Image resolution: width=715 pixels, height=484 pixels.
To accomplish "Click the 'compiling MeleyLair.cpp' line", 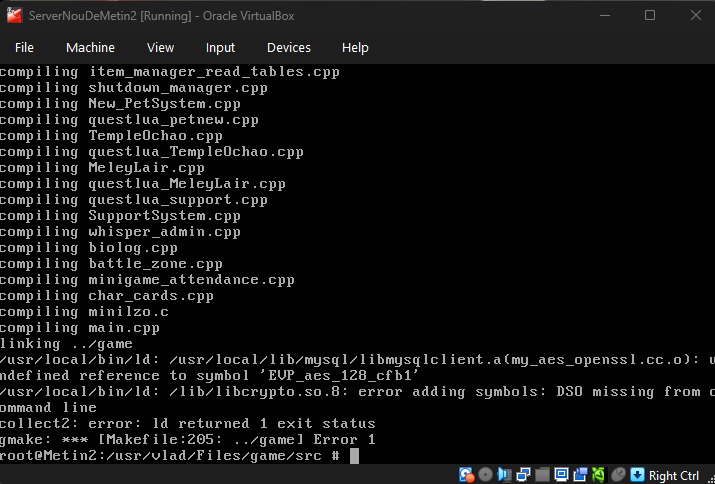I will coord(102,168).
